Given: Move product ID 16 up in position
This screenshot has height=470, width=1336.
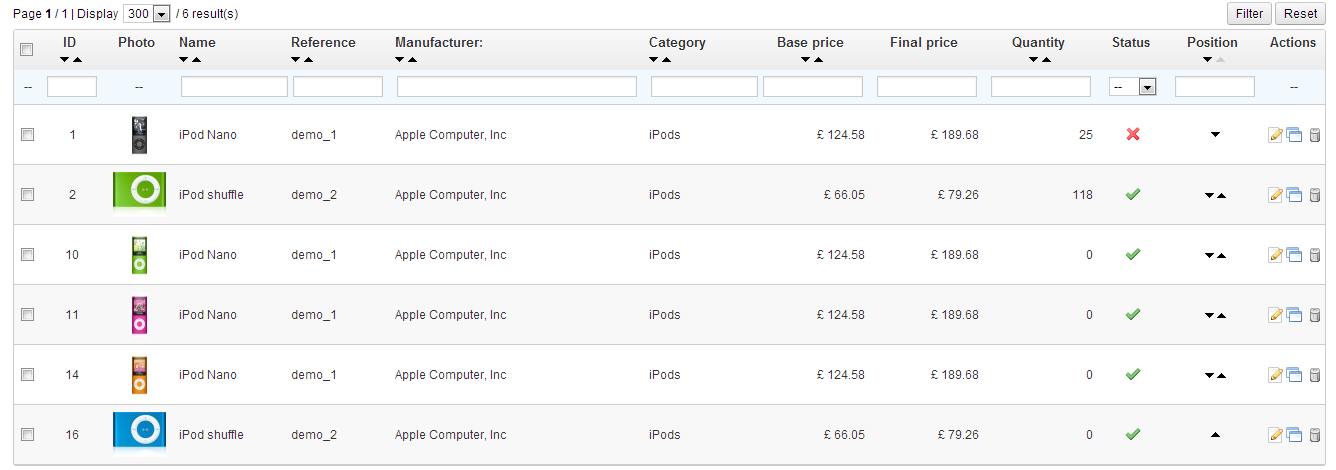Looking at the screenshot, I should click(1215, 435).
